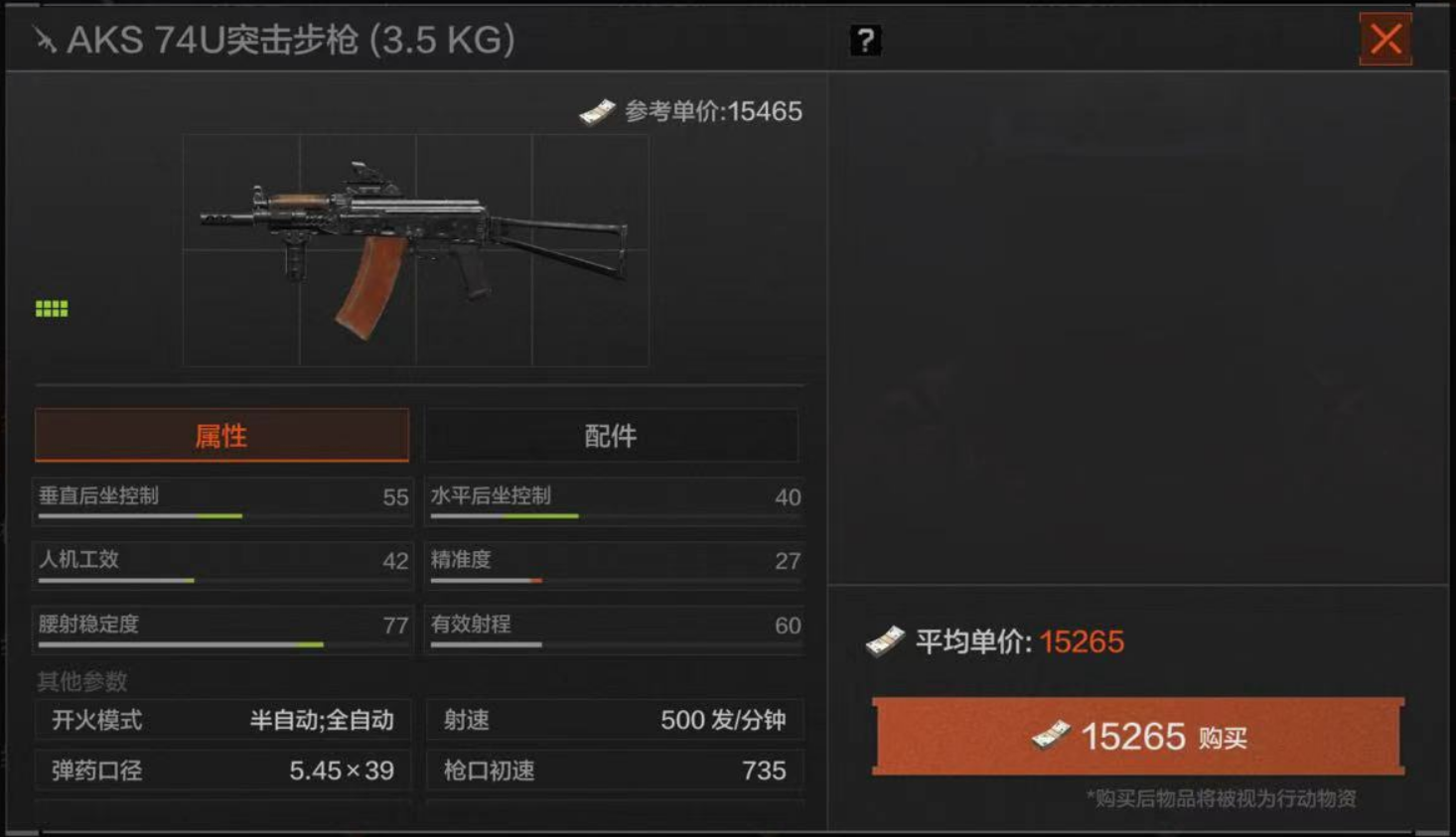Click the 腰射稳定度 hip-fire stability row
This screenshot has width=1456, height=837.
click(222, 628)
